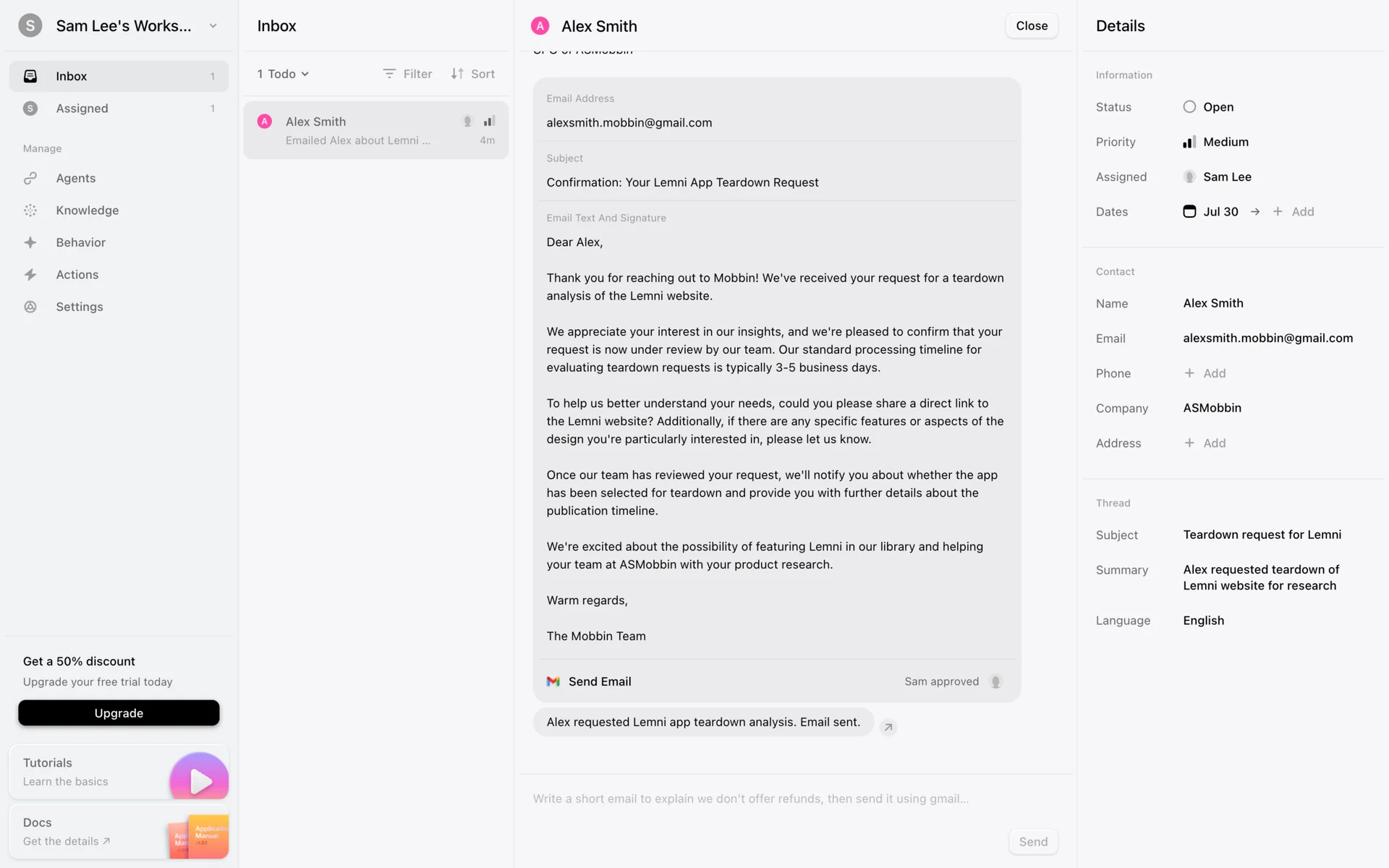Image resolution: width=1389 pixels, height=868 pixels.
Task: Toggle the Open status circle
Action: point(1189,107)
